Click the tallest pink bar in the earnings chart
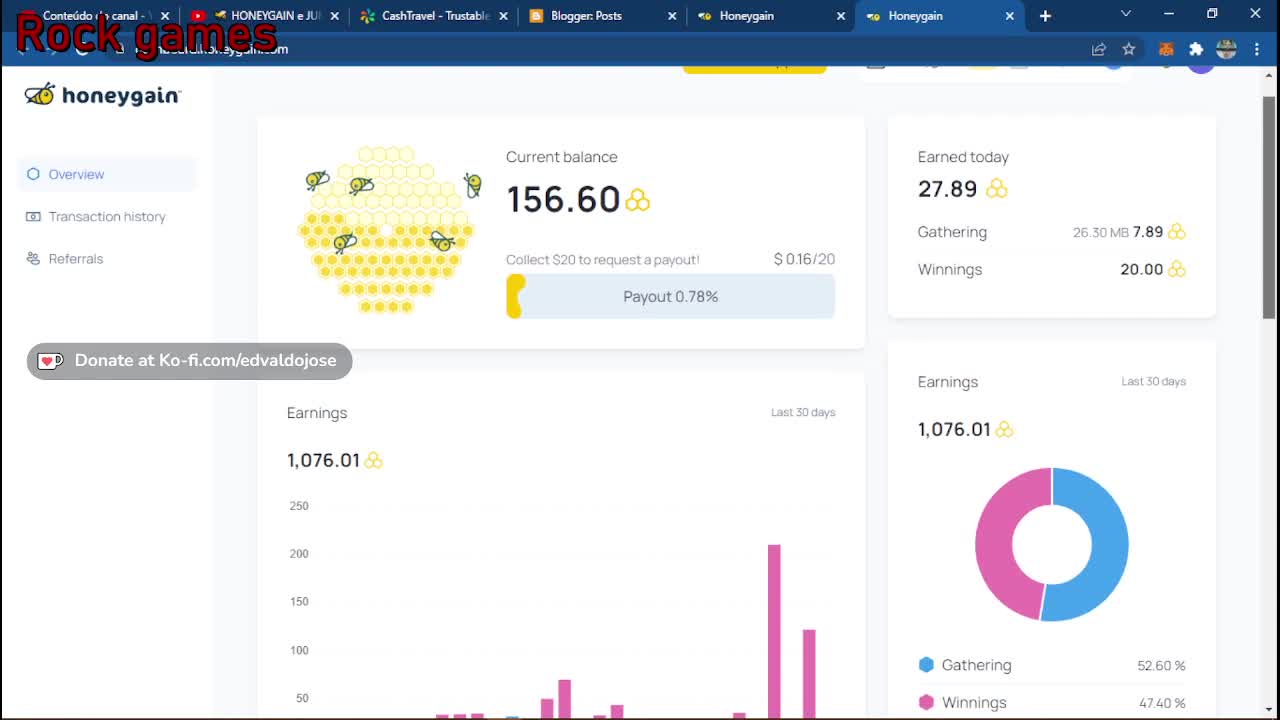Screen dimensions: 1280x720 (x=774, y=630)
